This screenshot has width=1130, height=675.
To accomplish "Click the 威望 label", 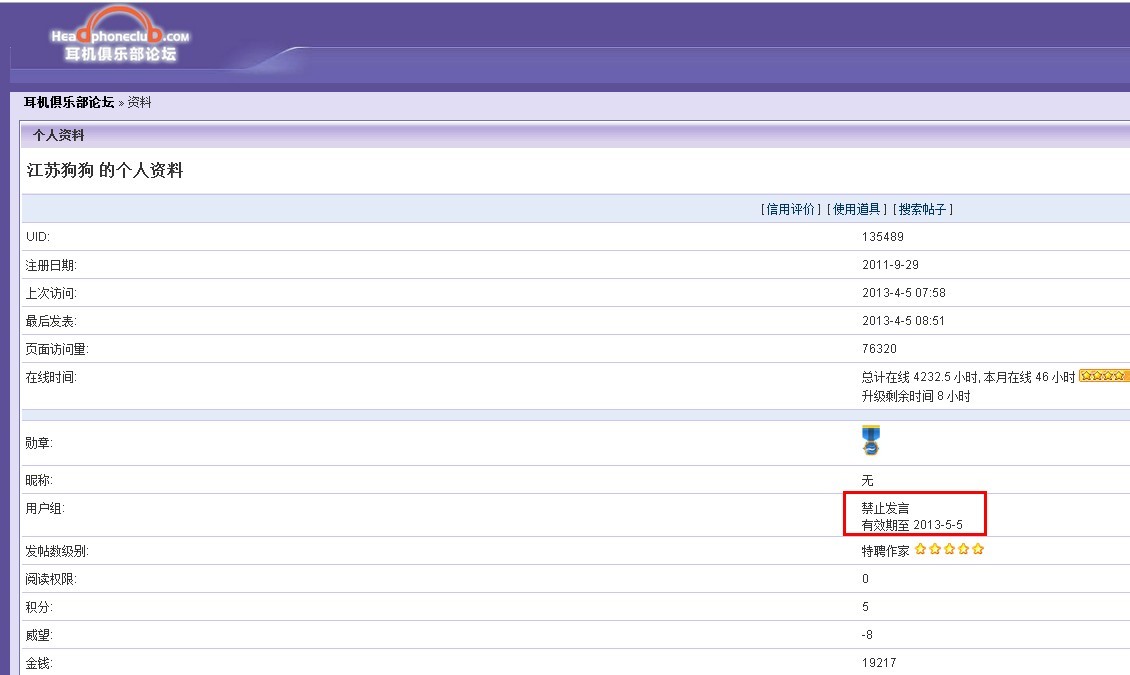I will (x=39, y=635).
